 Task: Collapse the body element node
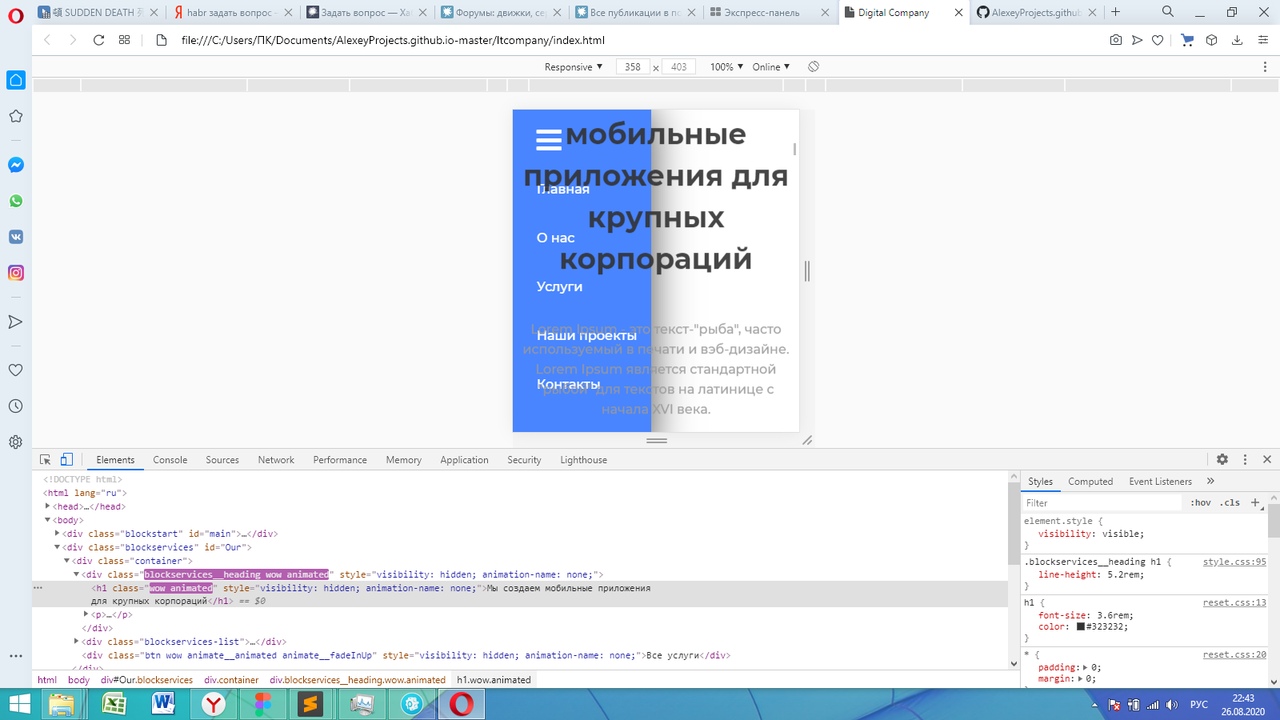coord(47,520)
